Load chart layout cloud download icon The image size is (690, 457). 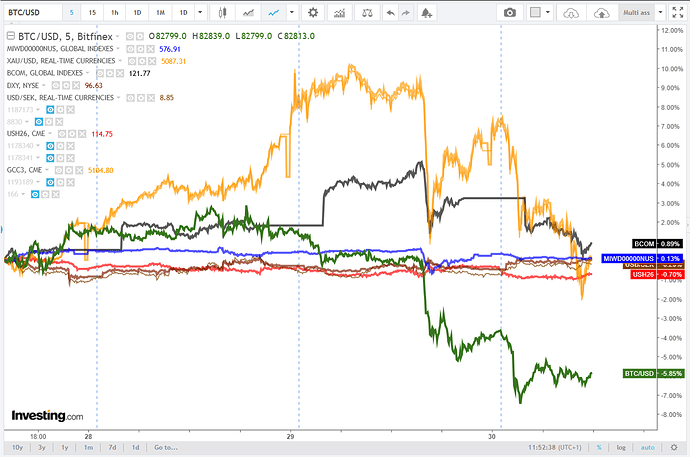[x=571, y=13]
